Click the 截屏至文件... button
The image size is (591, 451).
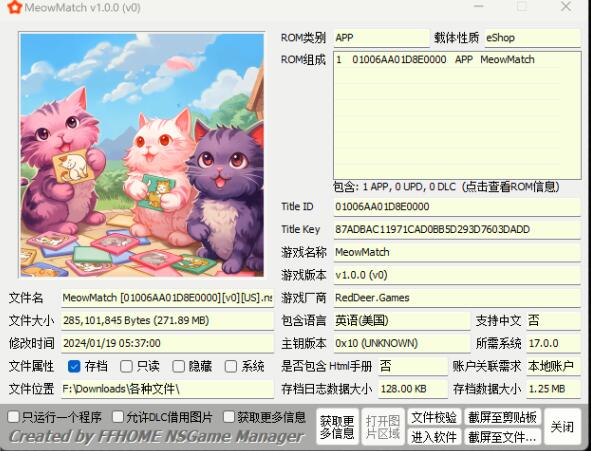[502, 437]
